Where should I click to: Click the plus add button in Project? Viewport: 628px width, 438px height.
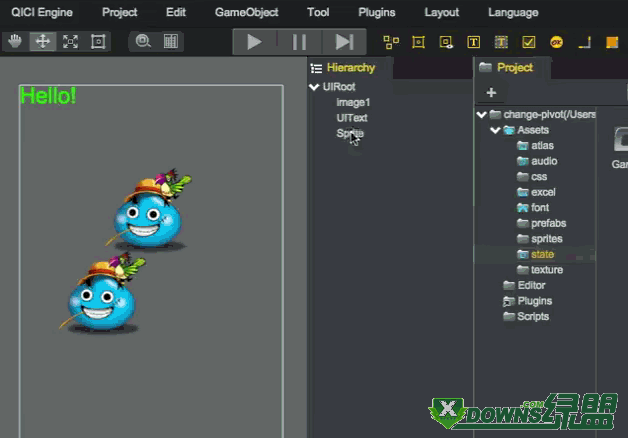click(x=491, y=92)
